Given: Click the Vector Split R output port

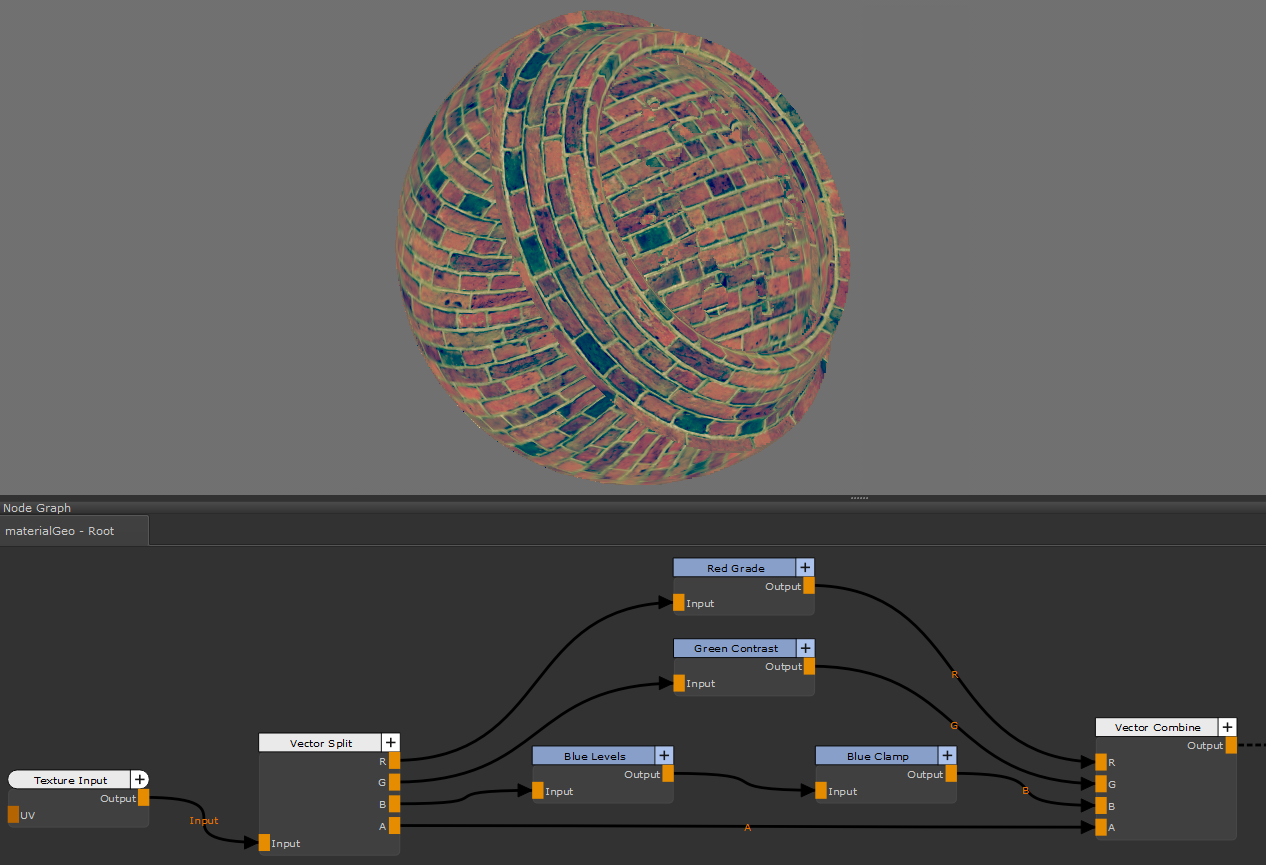Looking at the screenshot, I should coord(394,762).
